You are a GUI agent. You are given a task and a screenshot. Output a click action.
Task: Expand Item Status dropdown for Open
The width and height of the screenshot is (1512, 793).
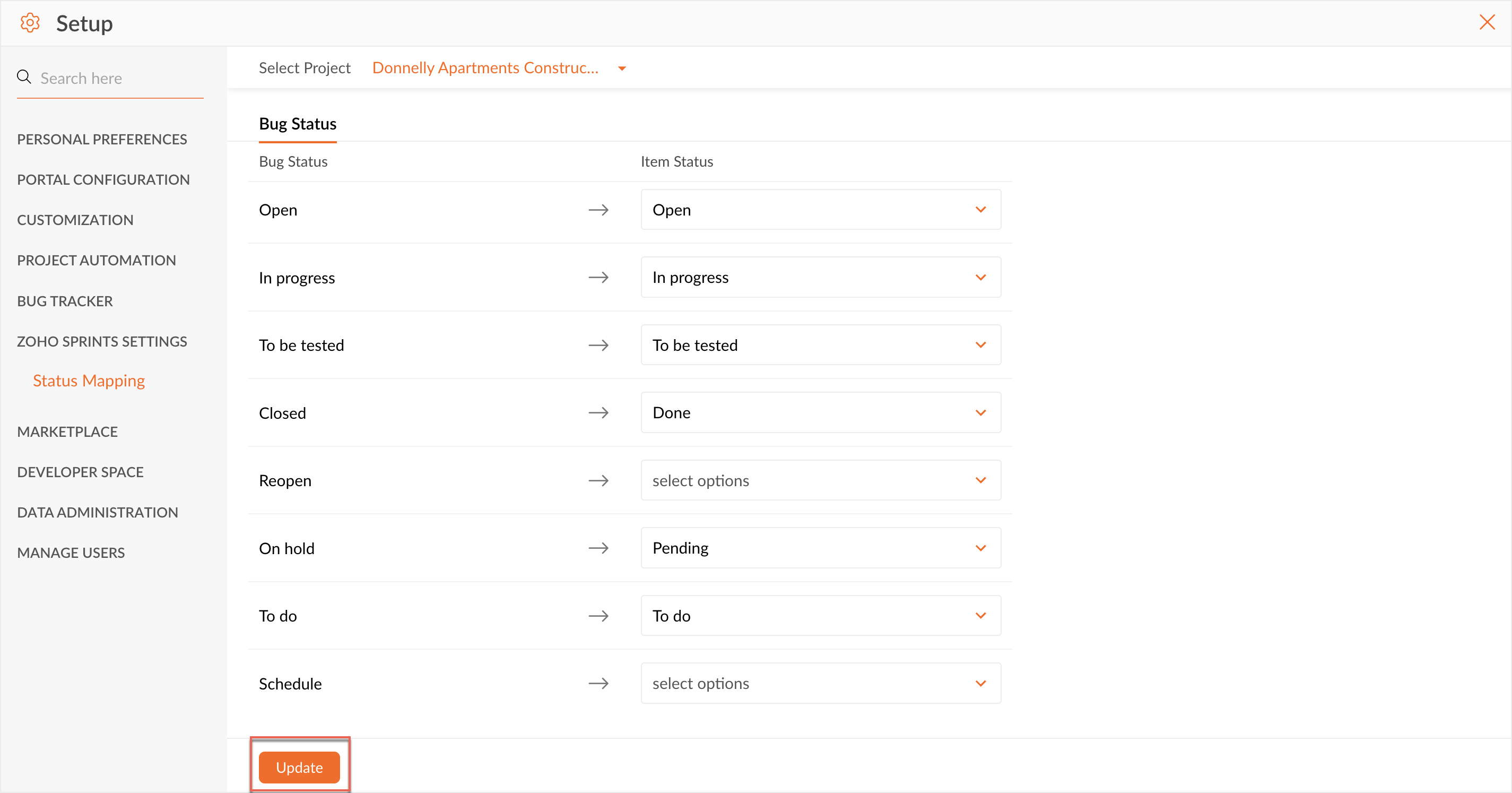tap(820, 210)
